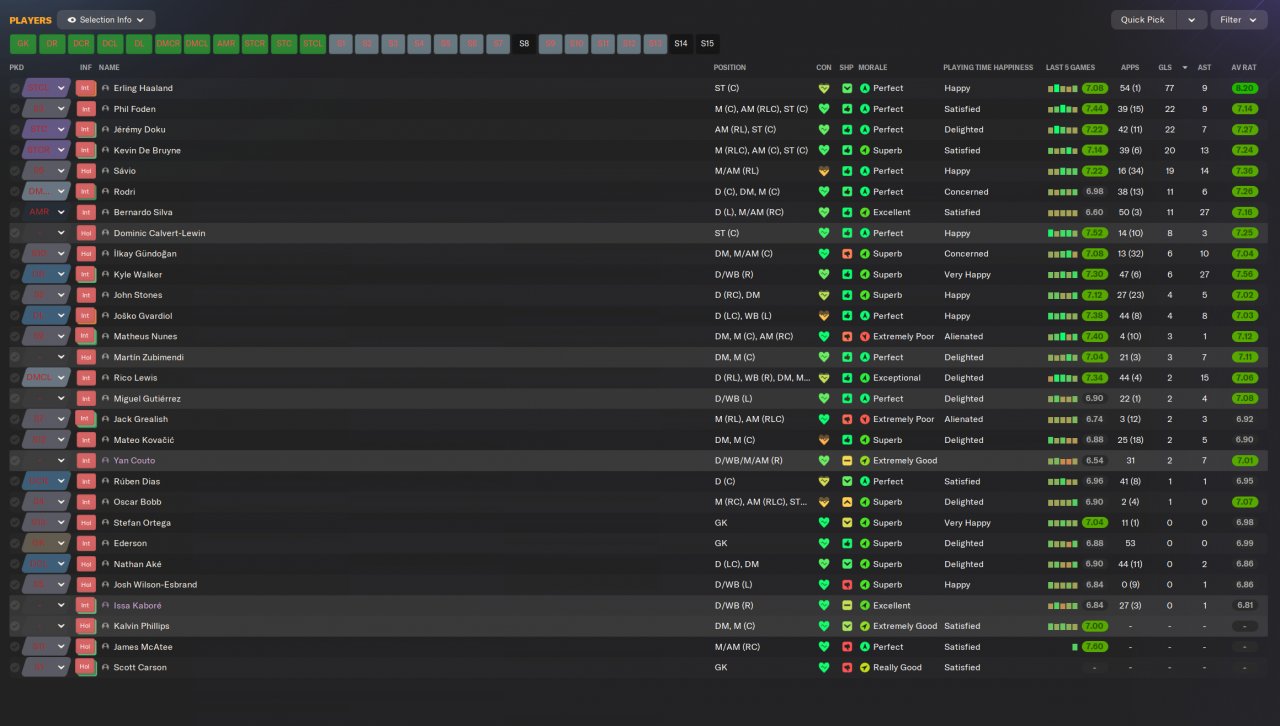Screen dimensions: 1280x726
Task: Click the condition heart for John Stones
Action: tap(824, 295)
